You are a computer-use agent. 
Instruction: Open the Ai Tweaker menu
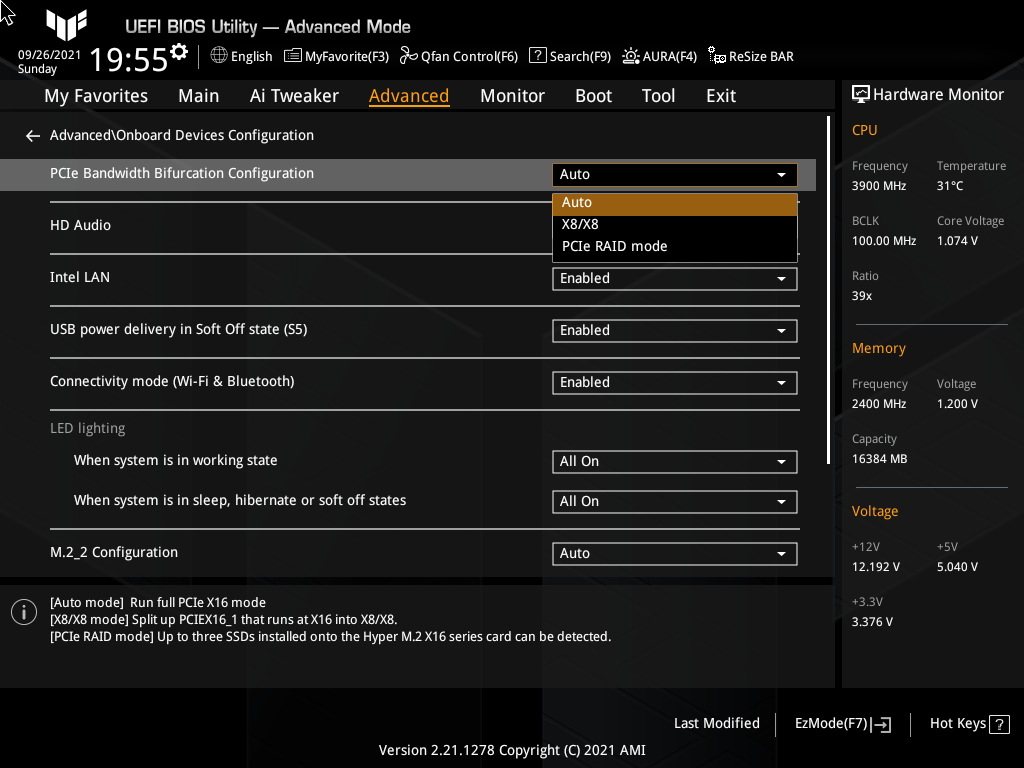(294, 95)
